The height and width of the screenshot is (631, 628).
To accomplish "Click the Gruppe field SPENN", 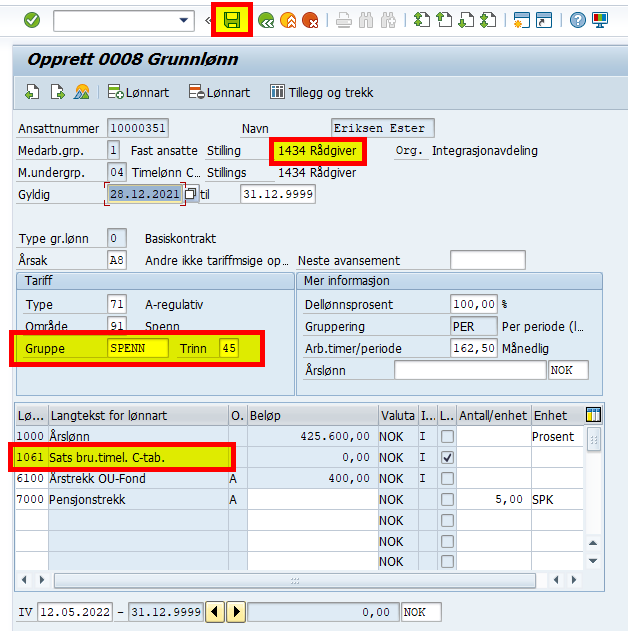I will (x=138, y=348).
